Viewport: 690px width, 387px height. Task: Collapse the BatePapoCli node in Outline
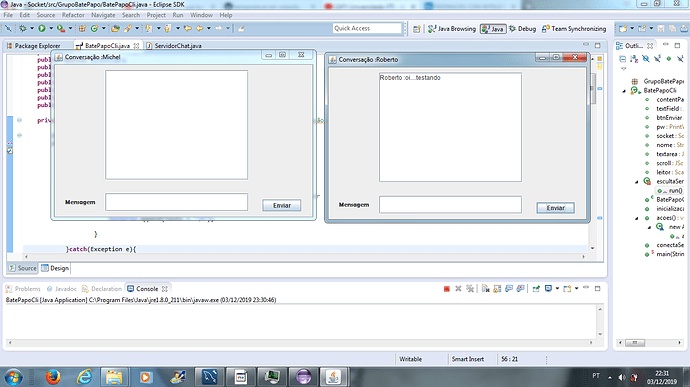click(624, 91)
